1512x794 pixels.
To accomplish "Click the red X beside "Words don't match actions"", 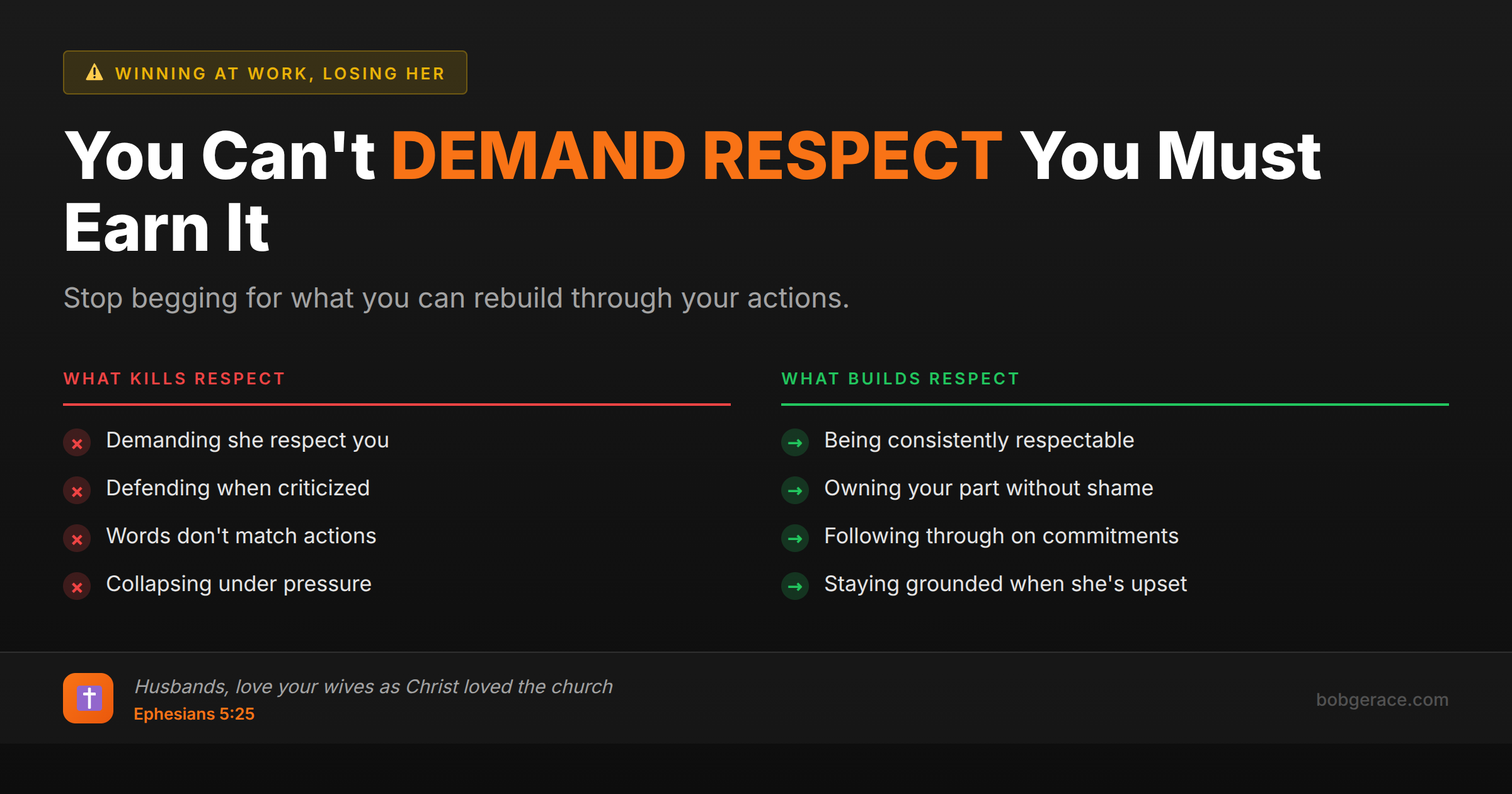I will (77, 539).
